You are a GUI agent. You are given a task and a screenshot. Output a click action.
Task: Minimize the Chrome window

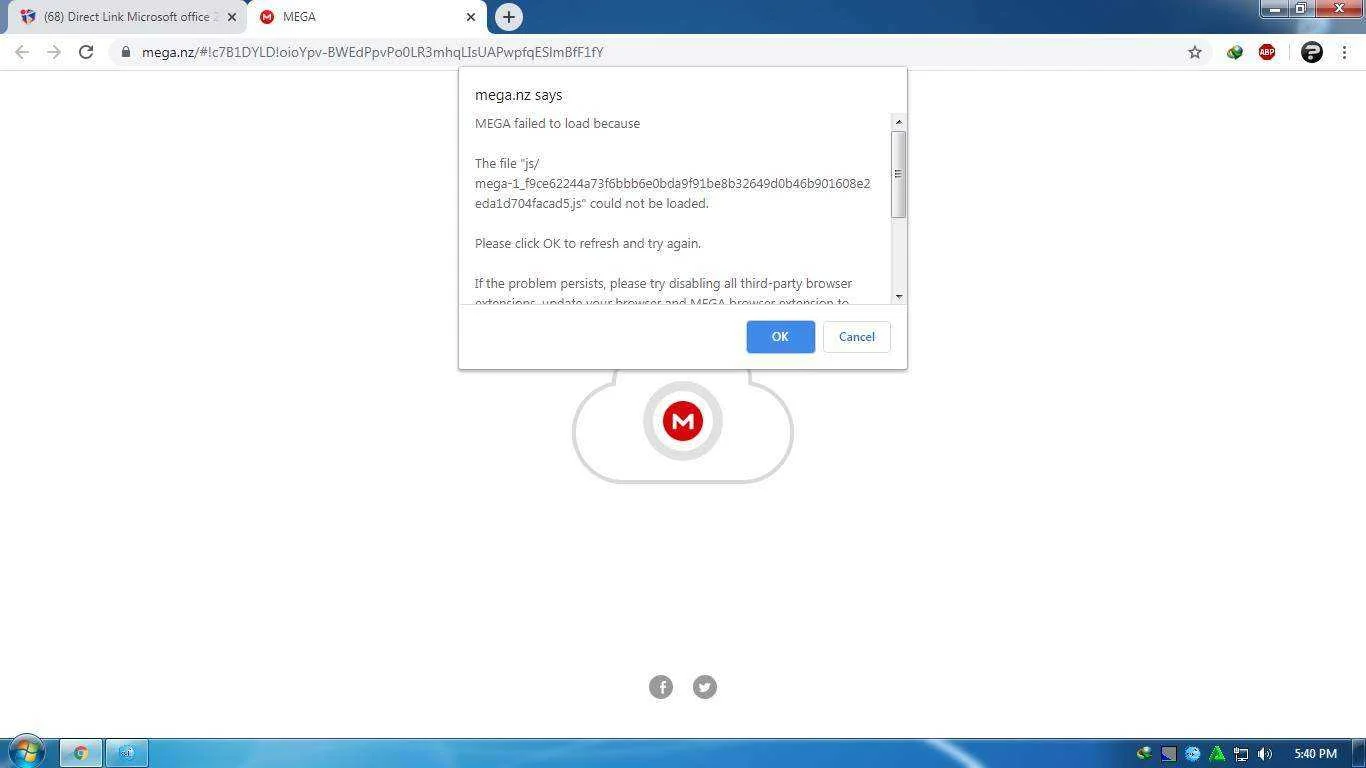coord(1274,9)
